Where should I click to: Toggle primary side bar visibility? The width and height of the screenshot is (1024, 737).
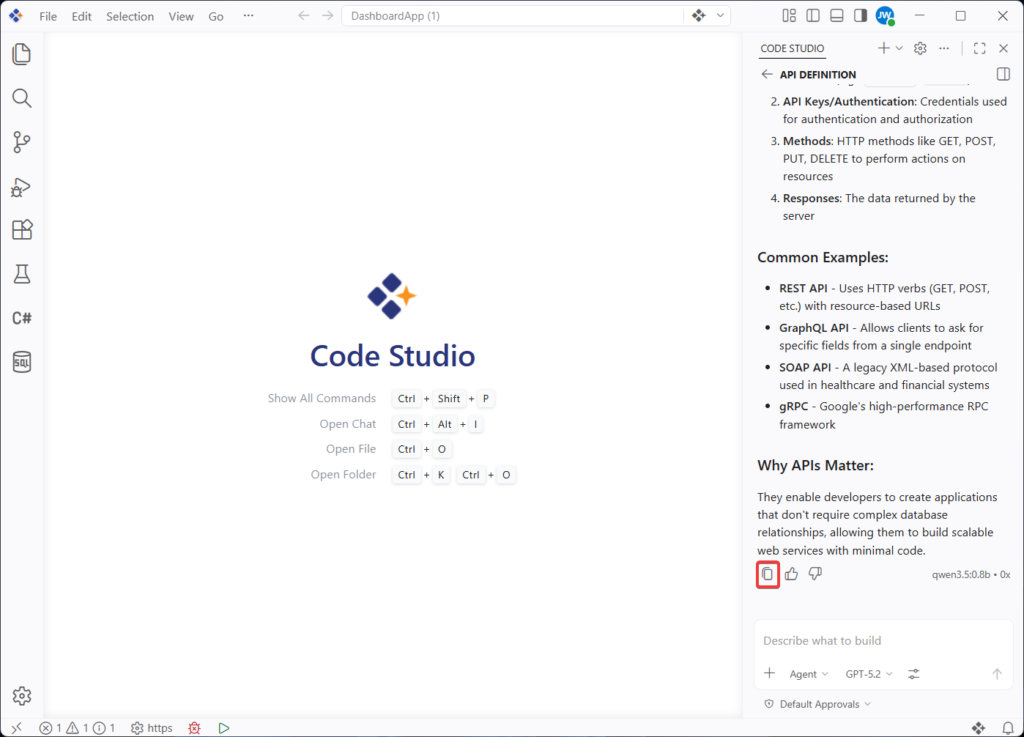click(813, 16)
